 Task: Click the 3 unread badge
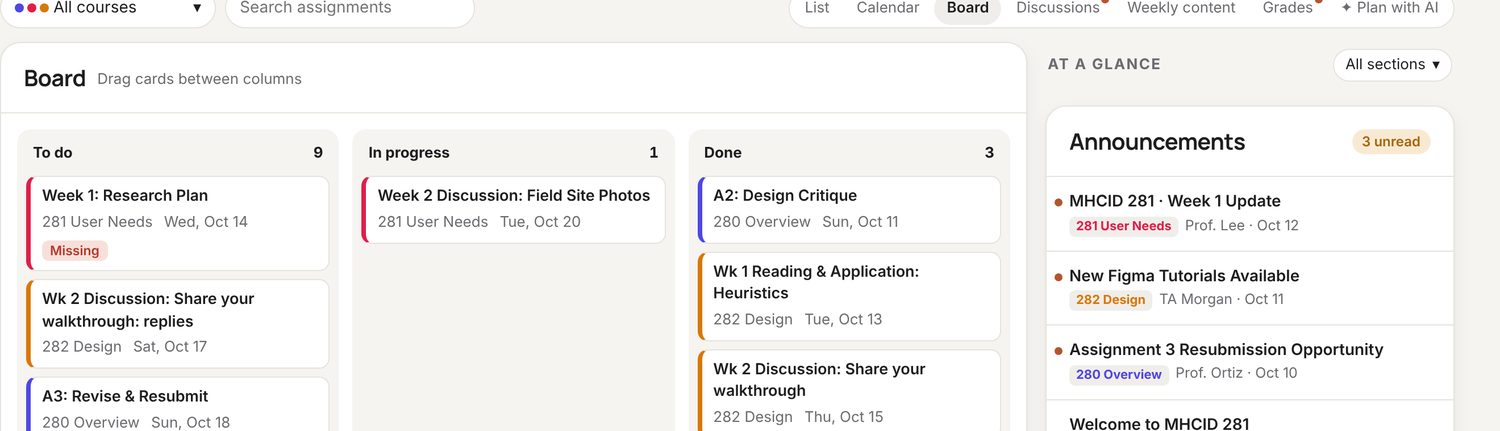click(x=1391, y=142)
